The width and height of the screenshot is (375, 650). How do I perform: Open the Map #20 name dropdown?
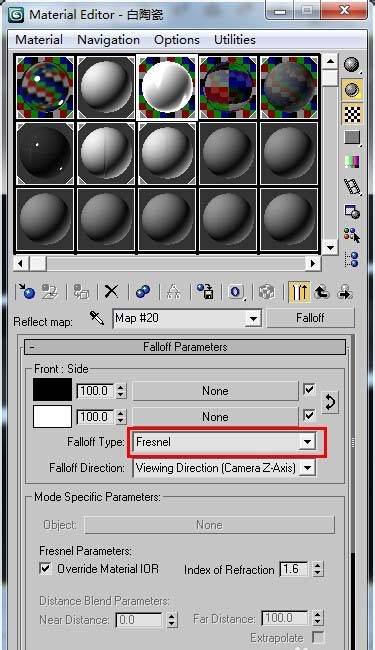click(252, 319)
